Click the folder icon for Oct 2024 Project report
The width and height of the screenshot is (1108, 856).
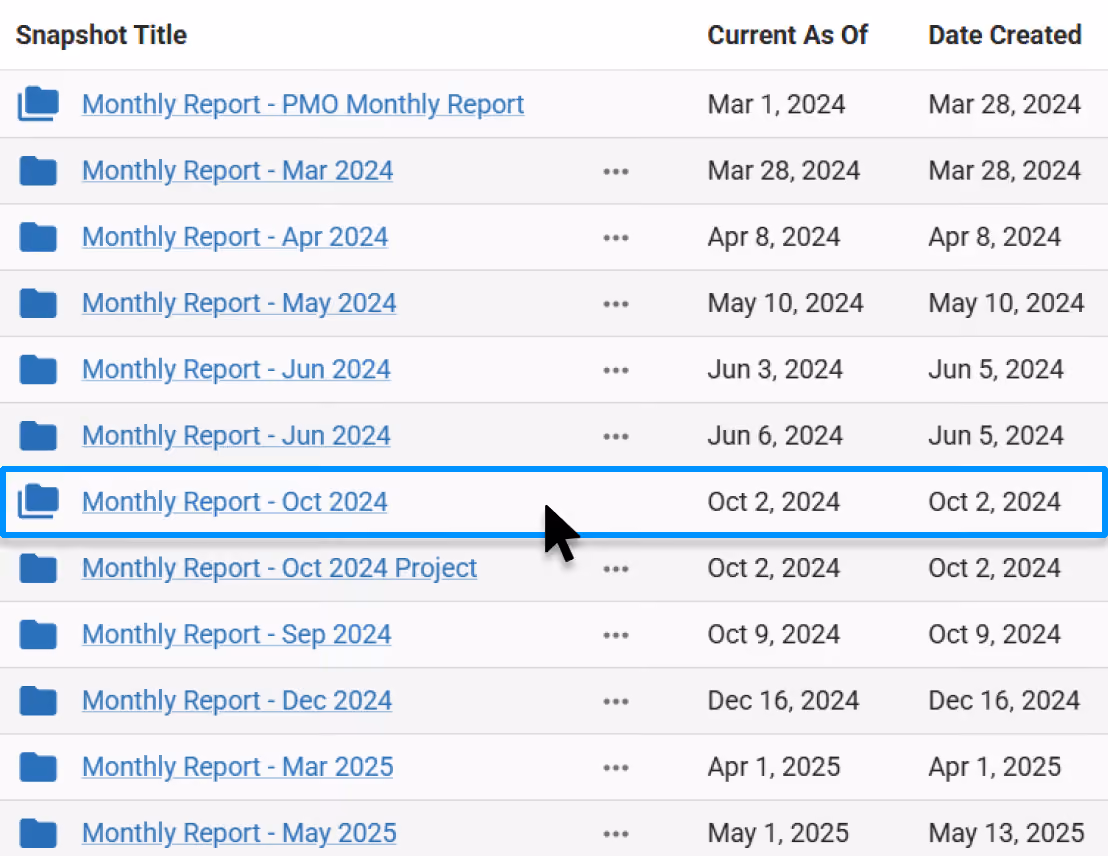(x=38, y=568)
